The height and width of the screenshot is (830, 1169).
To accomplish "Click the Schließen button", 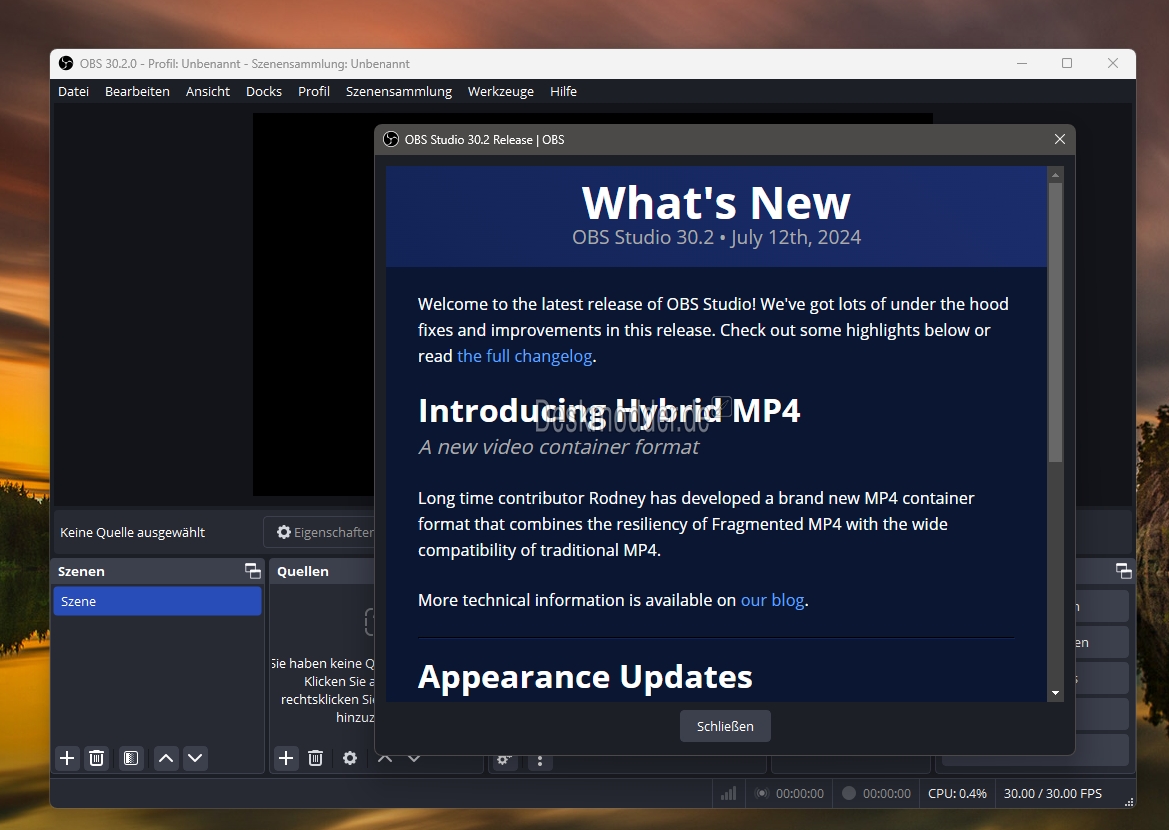I will pos(725,726).
